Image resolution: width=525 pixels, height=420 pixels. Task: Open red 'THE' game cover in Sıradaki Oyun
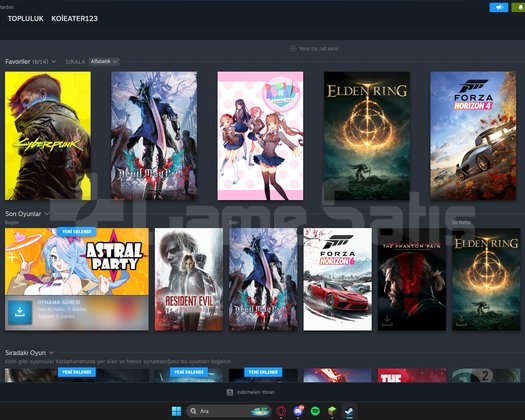(412, 375)
